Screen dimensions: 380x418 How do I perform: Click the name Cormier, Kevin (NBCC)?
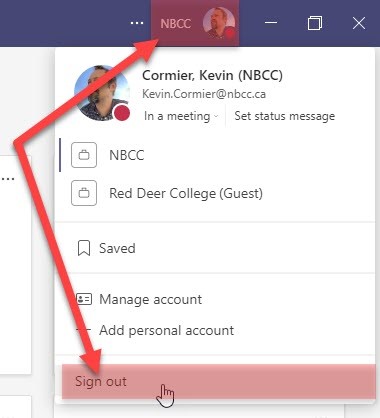(x=212, y=75)
